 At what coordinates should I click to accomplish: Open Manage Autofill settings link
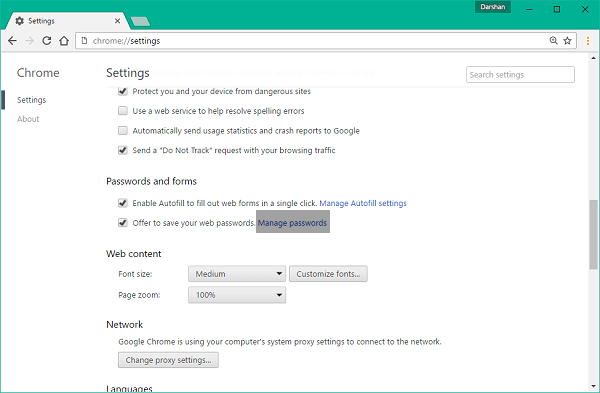[x=363, y=203]
